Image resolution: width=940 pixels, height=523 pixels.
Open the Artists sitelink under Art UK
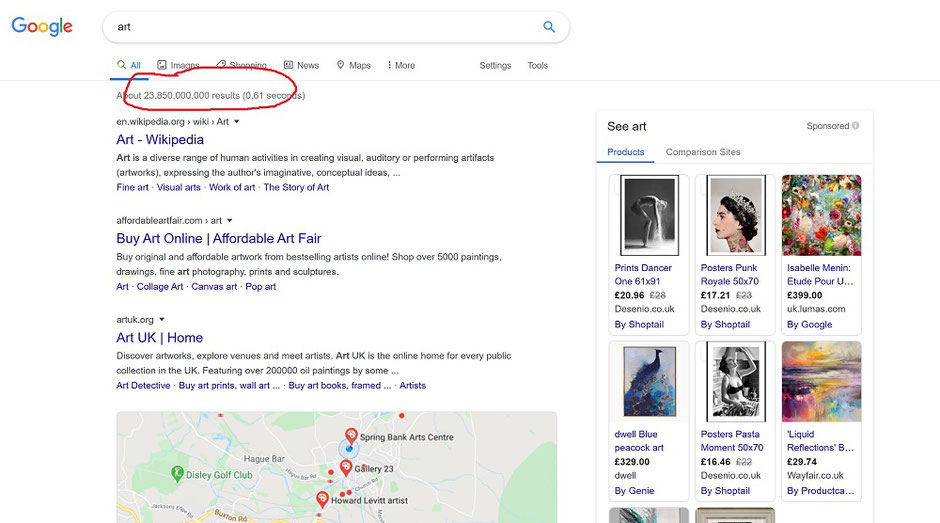point(412,386)
